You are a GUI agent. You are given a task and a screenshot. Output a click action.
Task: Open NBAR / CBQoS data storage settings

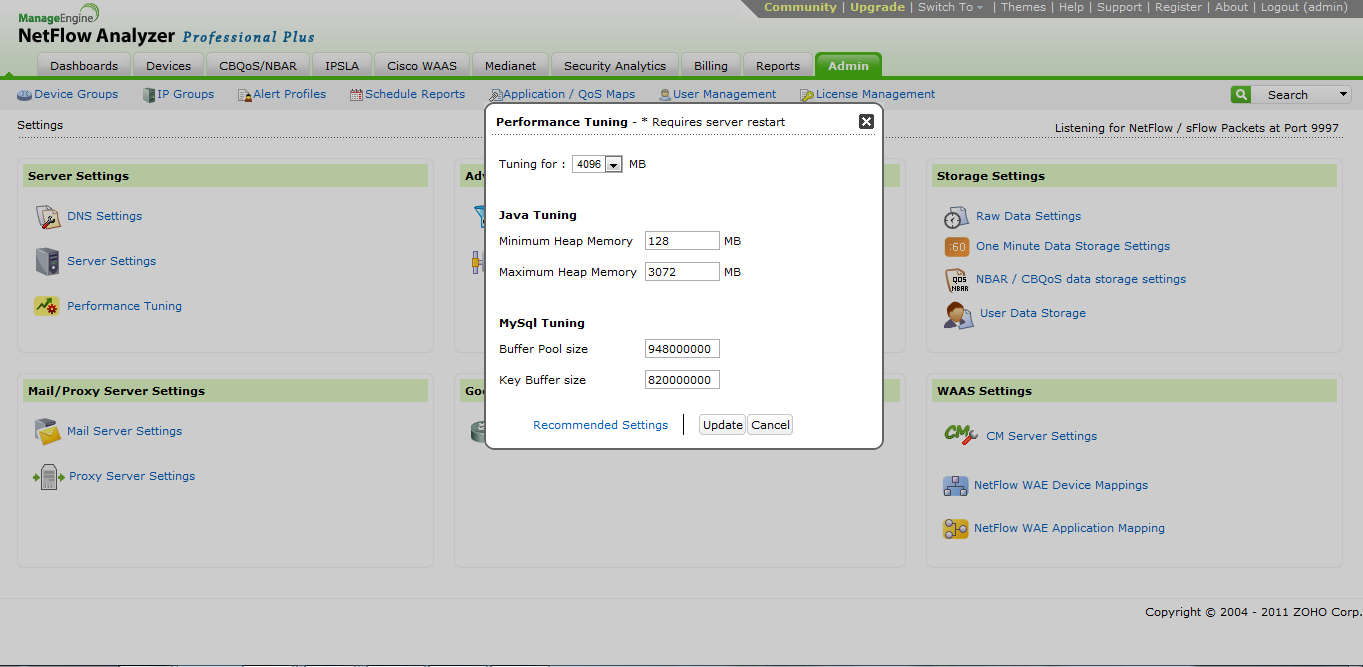[x=1081, y=279]
